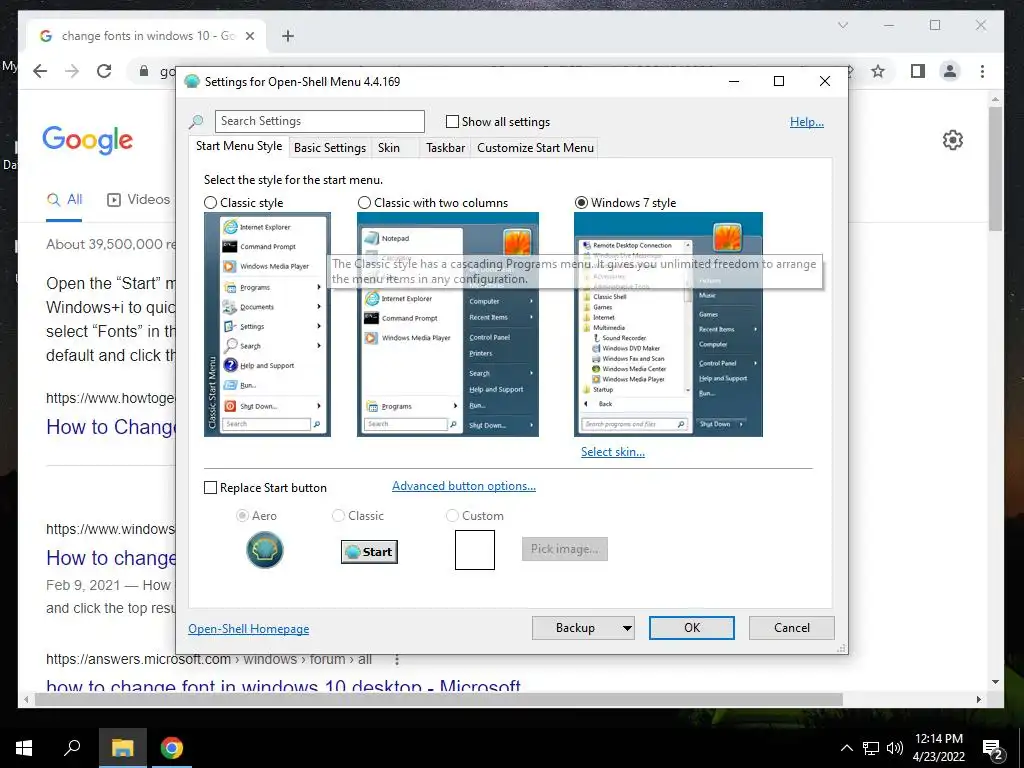Image resolution: width=1024 pixels, height=768 pixels.
Task: Click the Backup button
Action: click(x=575, y=628)
